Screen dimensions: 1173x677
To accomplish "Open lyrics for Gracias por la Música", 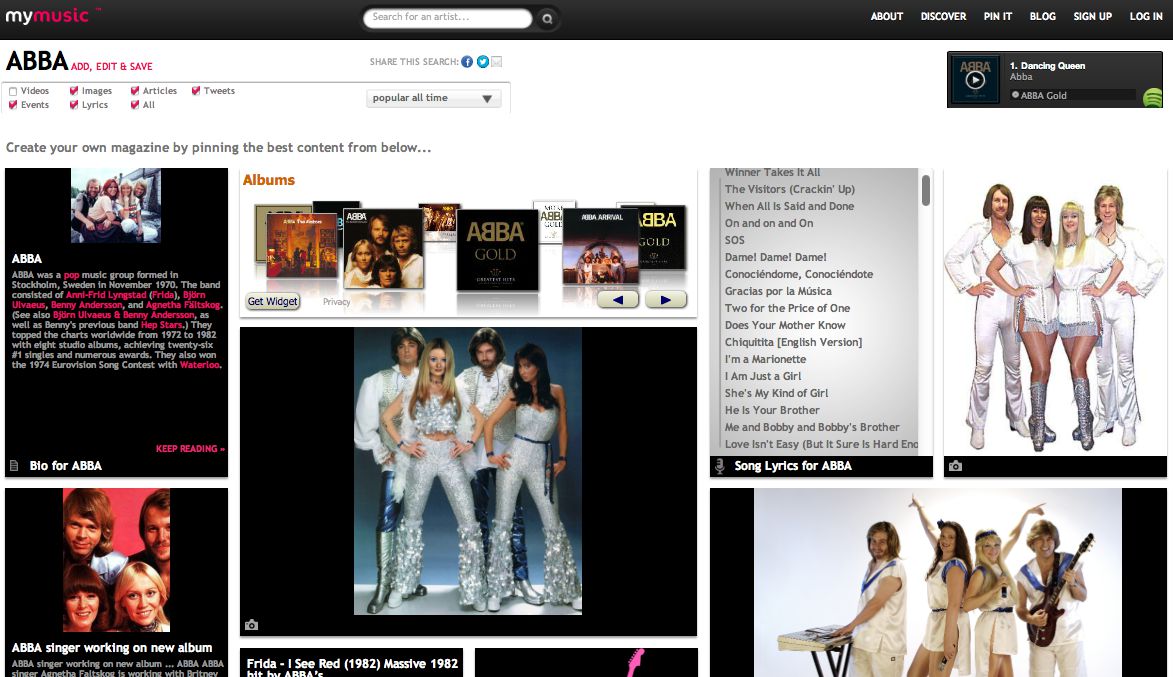I will tap(778, 291).
